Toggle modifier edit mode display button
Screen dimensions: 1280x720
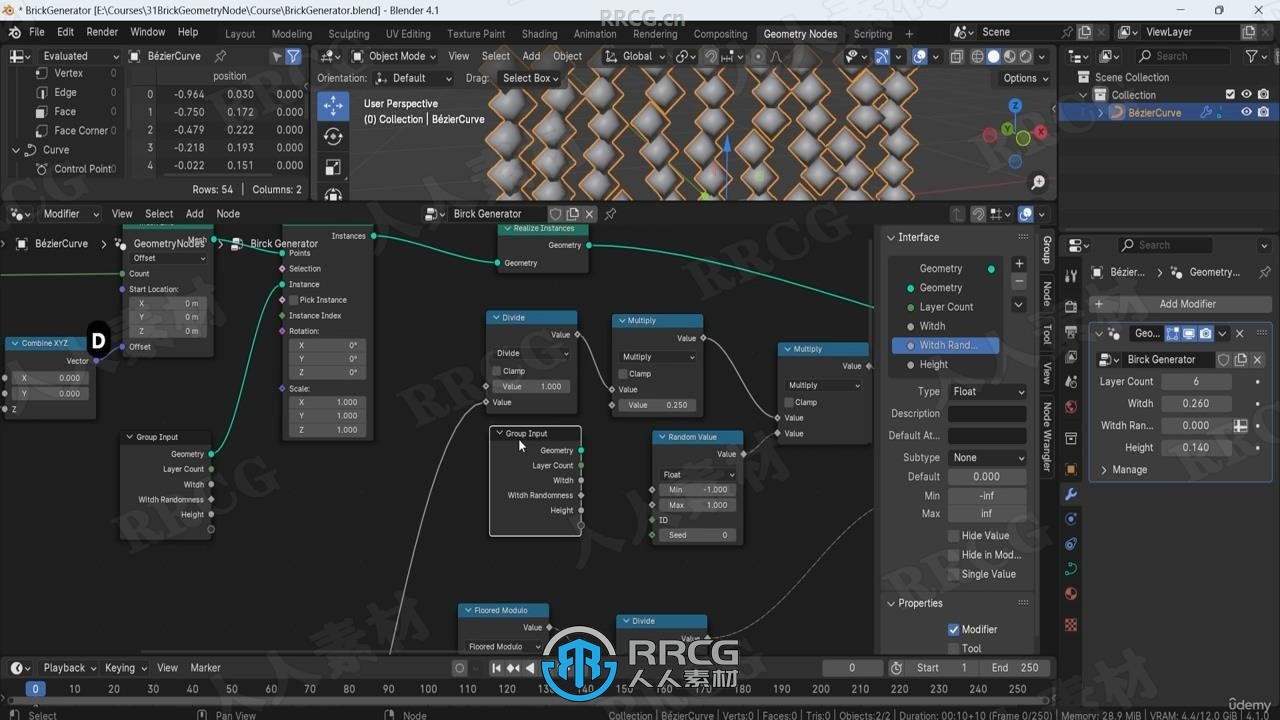1172,334
